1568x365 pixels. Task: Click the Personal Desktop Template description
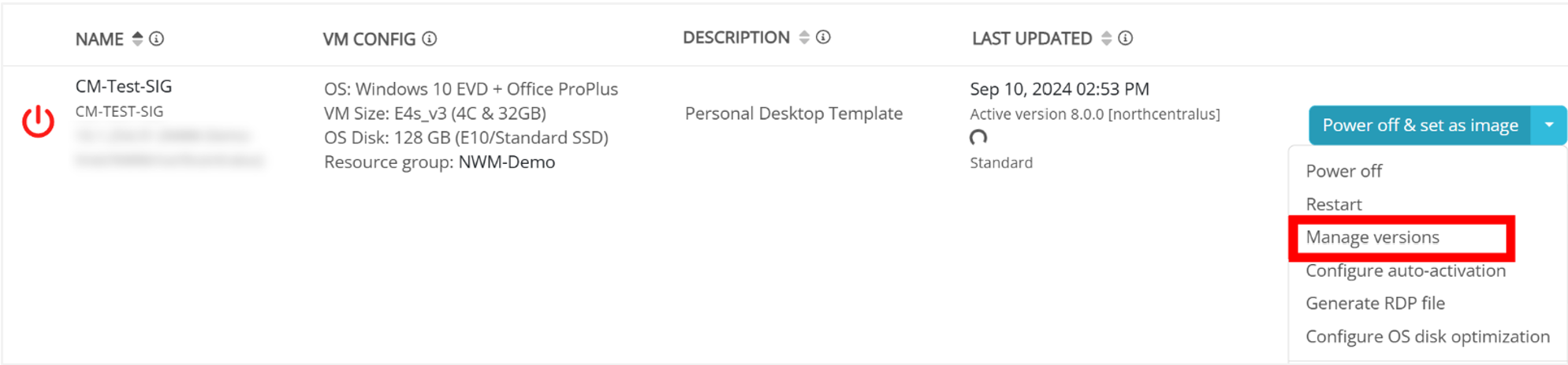tap(793, 114)
